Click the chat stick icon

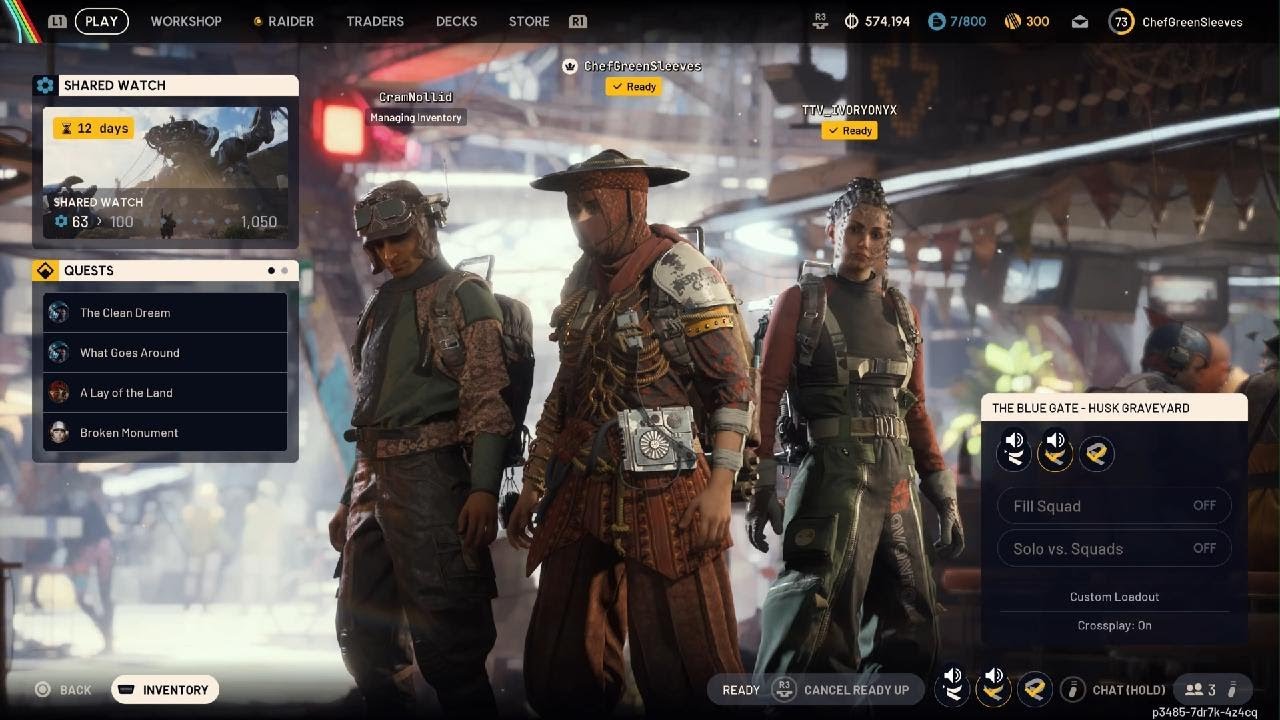[1073, 689]
